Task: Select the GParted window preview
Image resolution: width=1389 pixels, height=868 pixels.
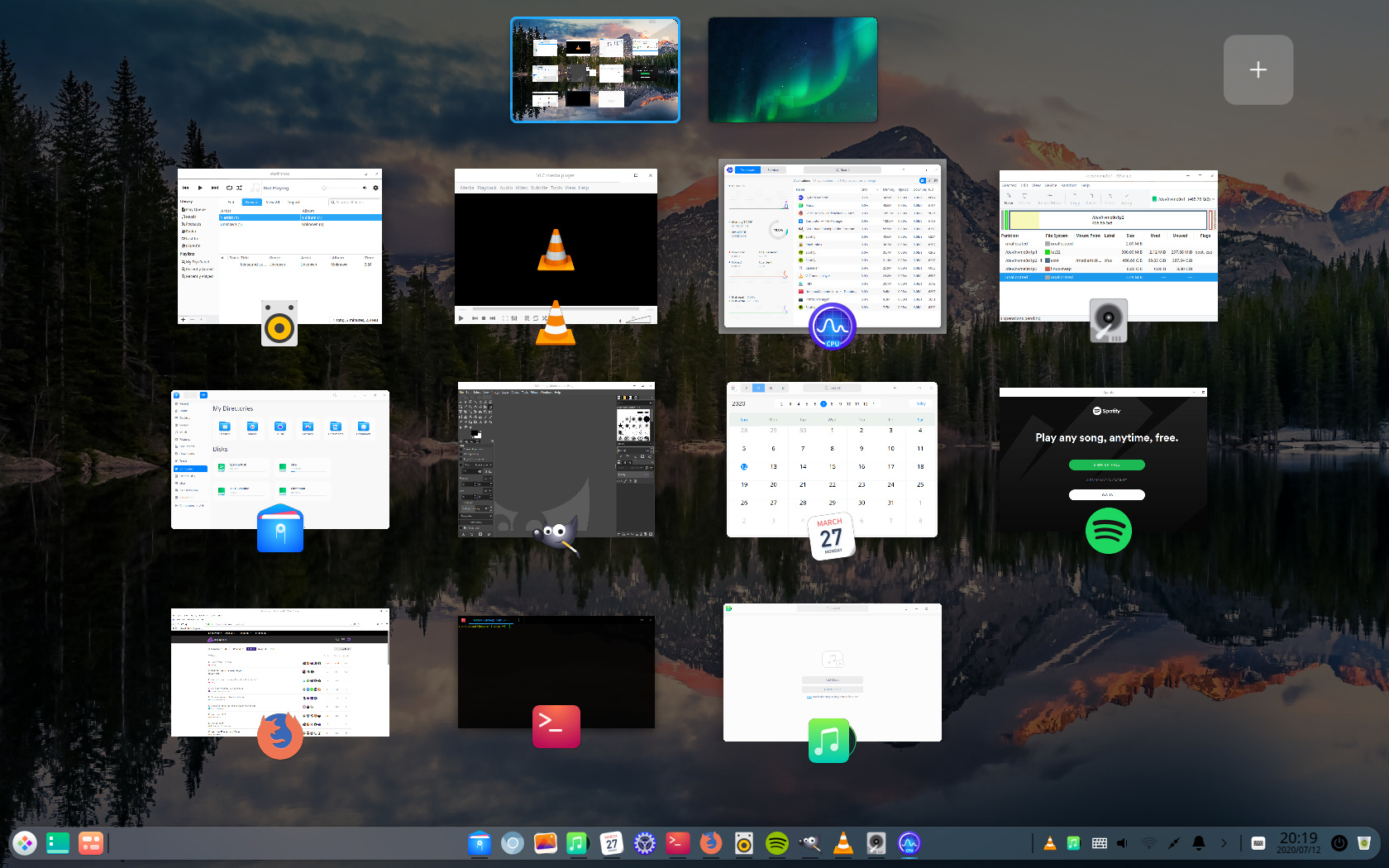Action: (1108, 246)
